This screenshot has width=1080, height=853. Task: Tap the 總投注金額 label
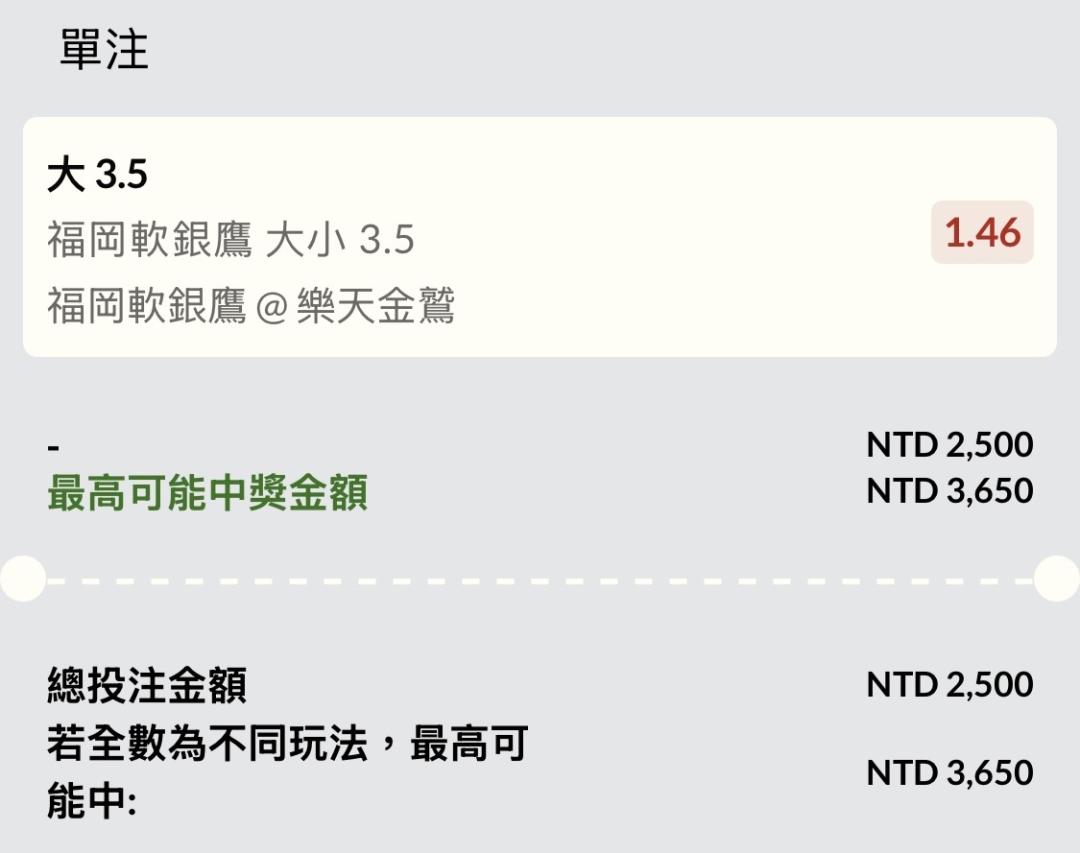coord(147,686)
